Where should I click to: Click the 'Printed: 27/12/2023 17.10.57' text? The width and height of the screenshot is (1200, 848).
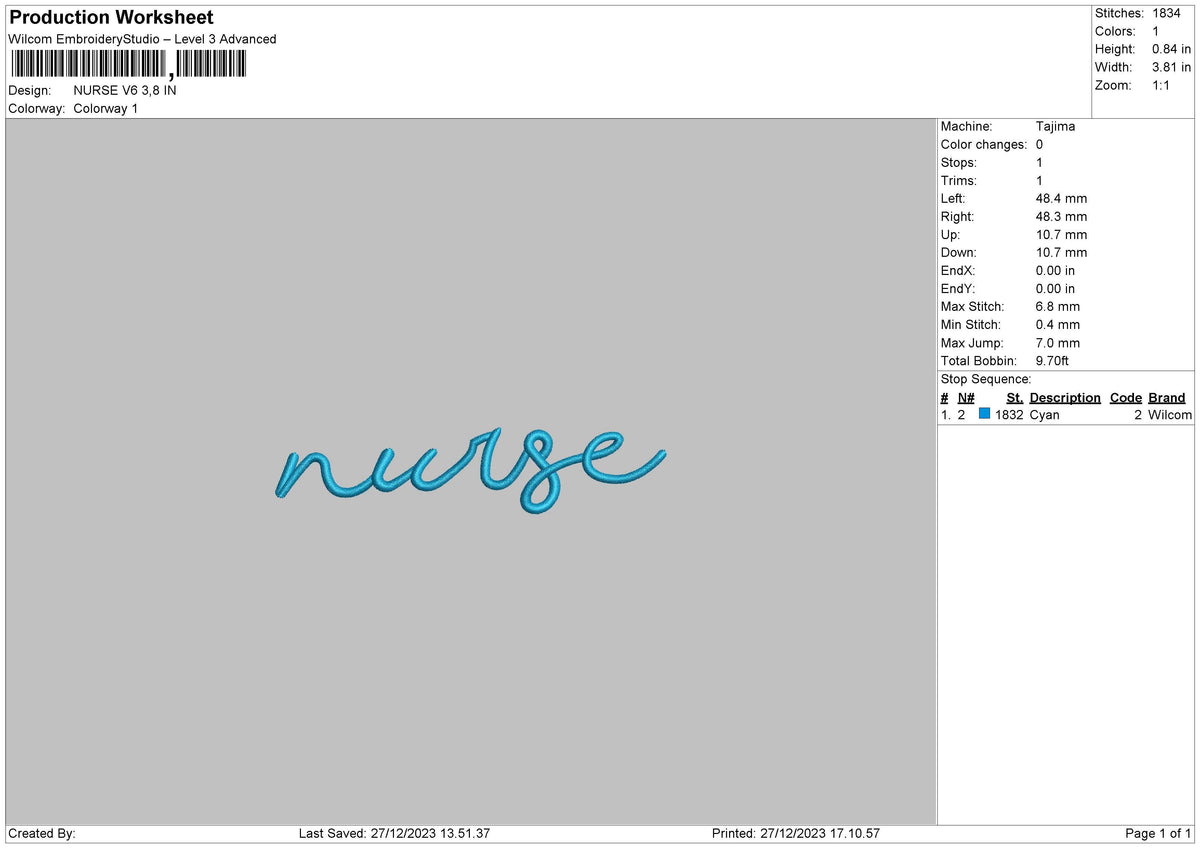pos(796,833)
